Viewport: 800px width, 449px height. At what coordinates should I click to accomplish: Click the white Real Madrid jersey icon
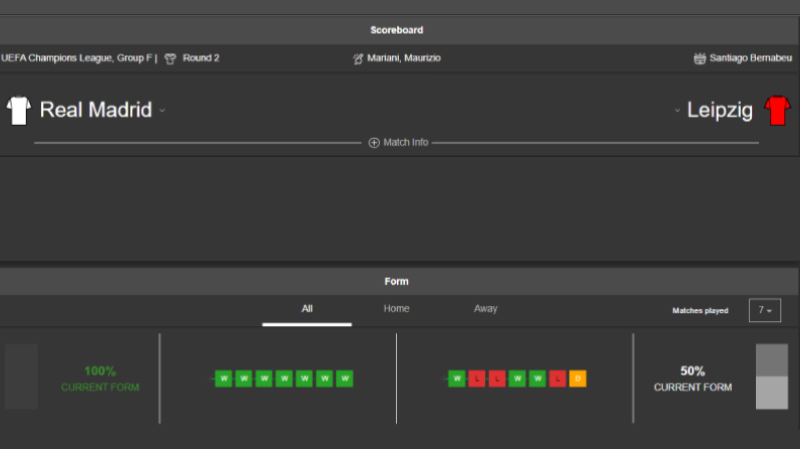[x=18, y=110]
